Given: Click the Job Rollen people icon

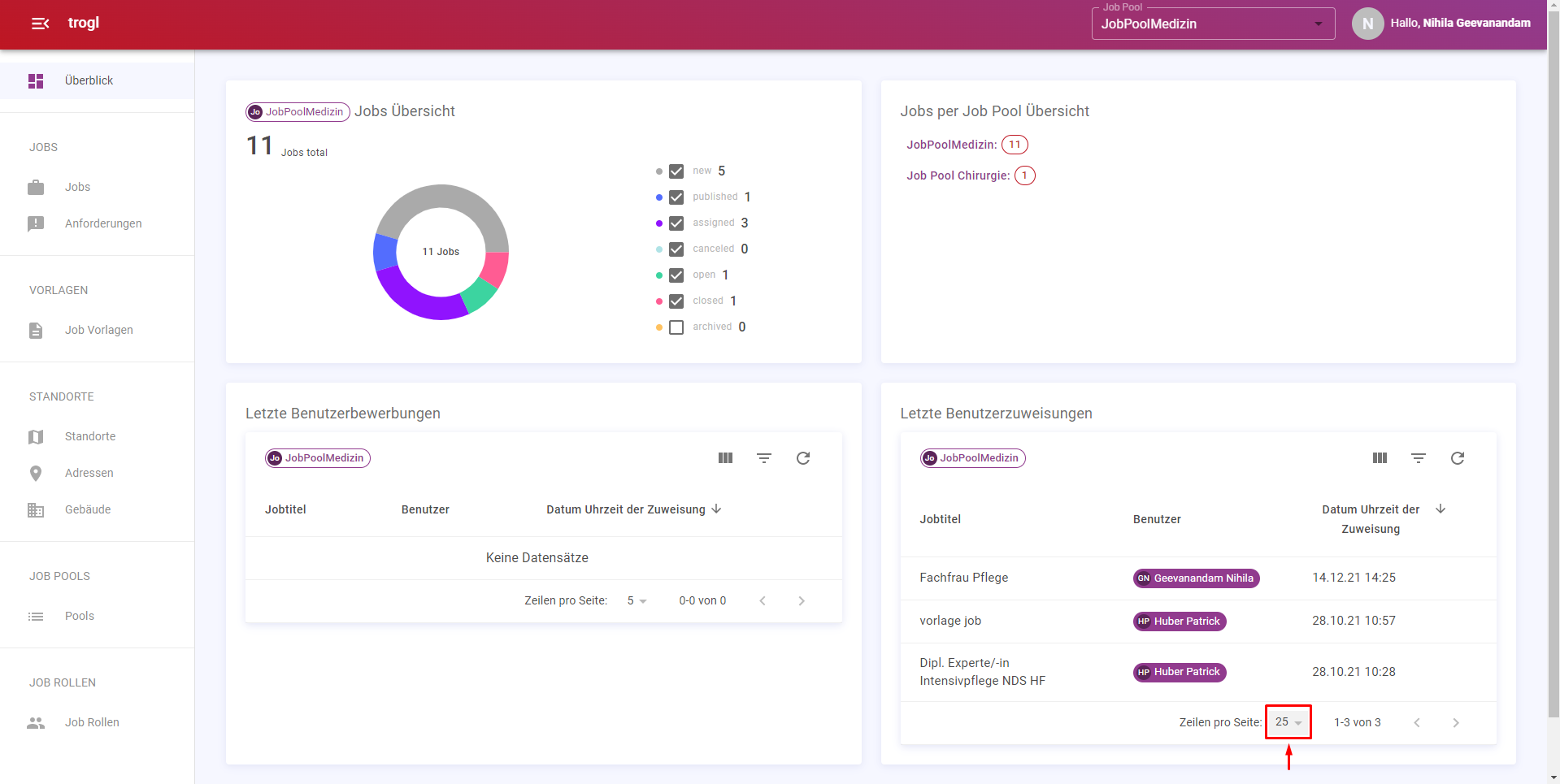Looking at the screenshot, I should [36, 722].
